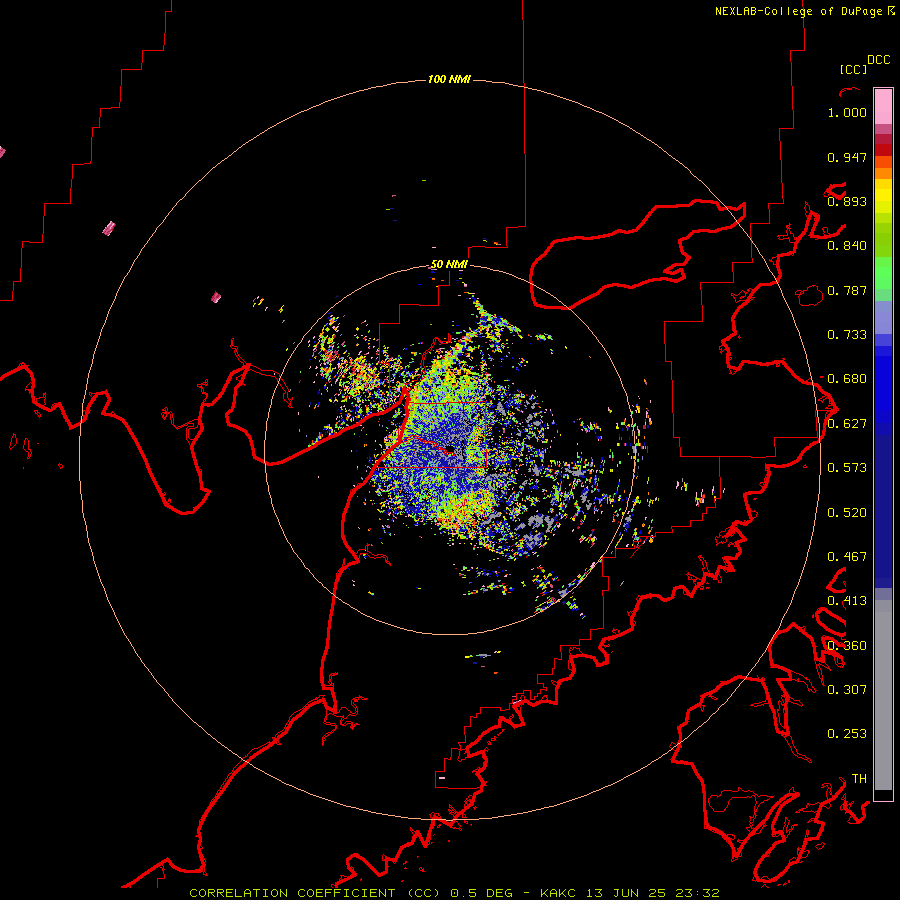Click the 0.947 color scale label

(847, 157)
